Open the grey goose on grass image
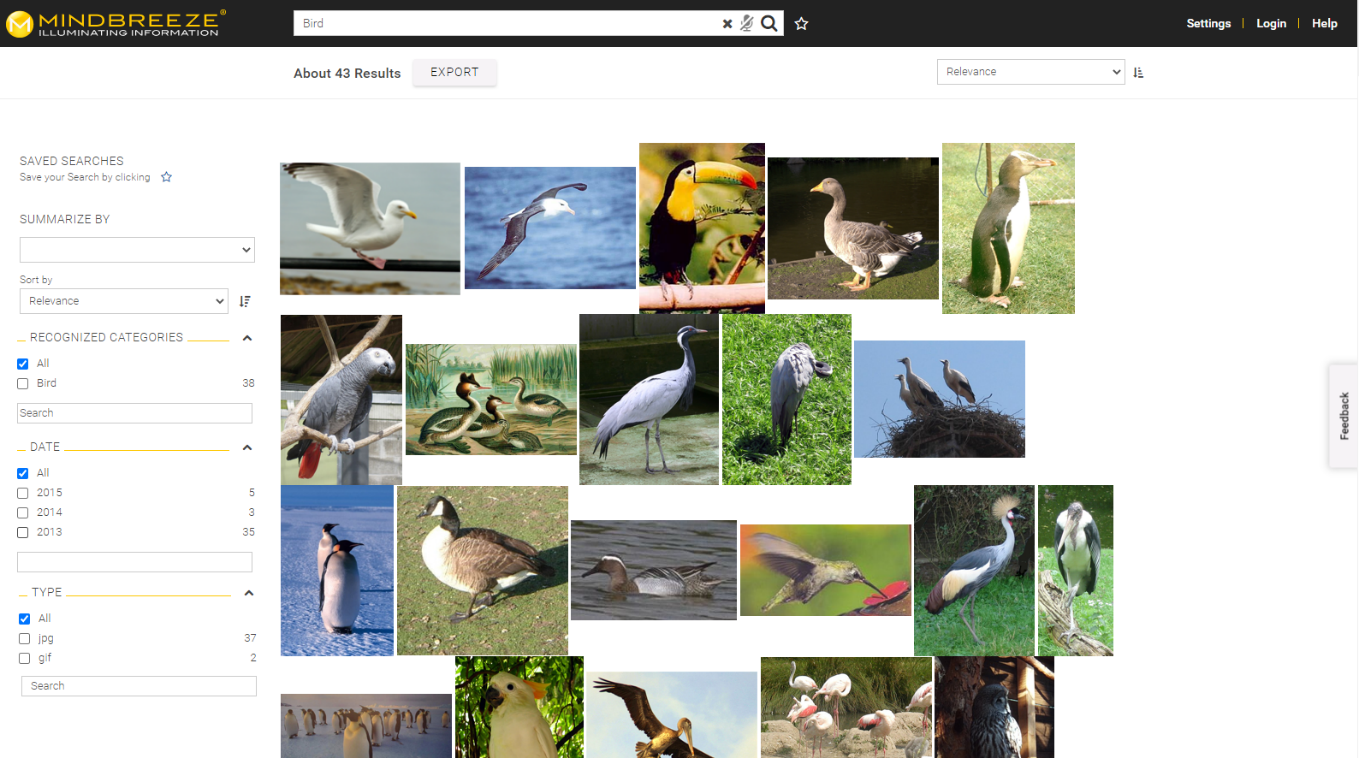The image size is (1359, 758). [x=853, y=228]
